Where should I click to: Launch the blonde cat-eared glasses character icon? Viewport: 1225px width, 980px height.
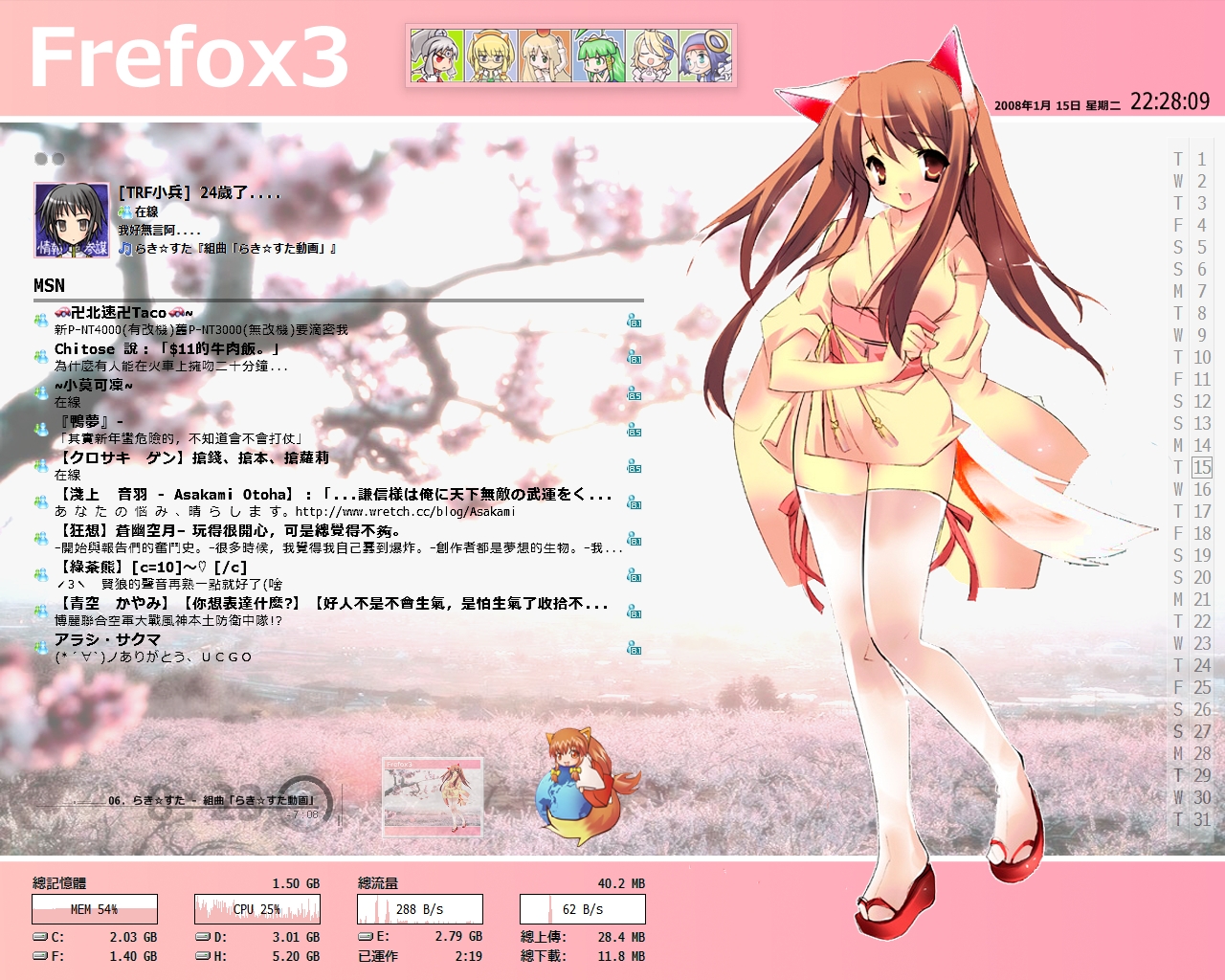click(x=491, y=56)
